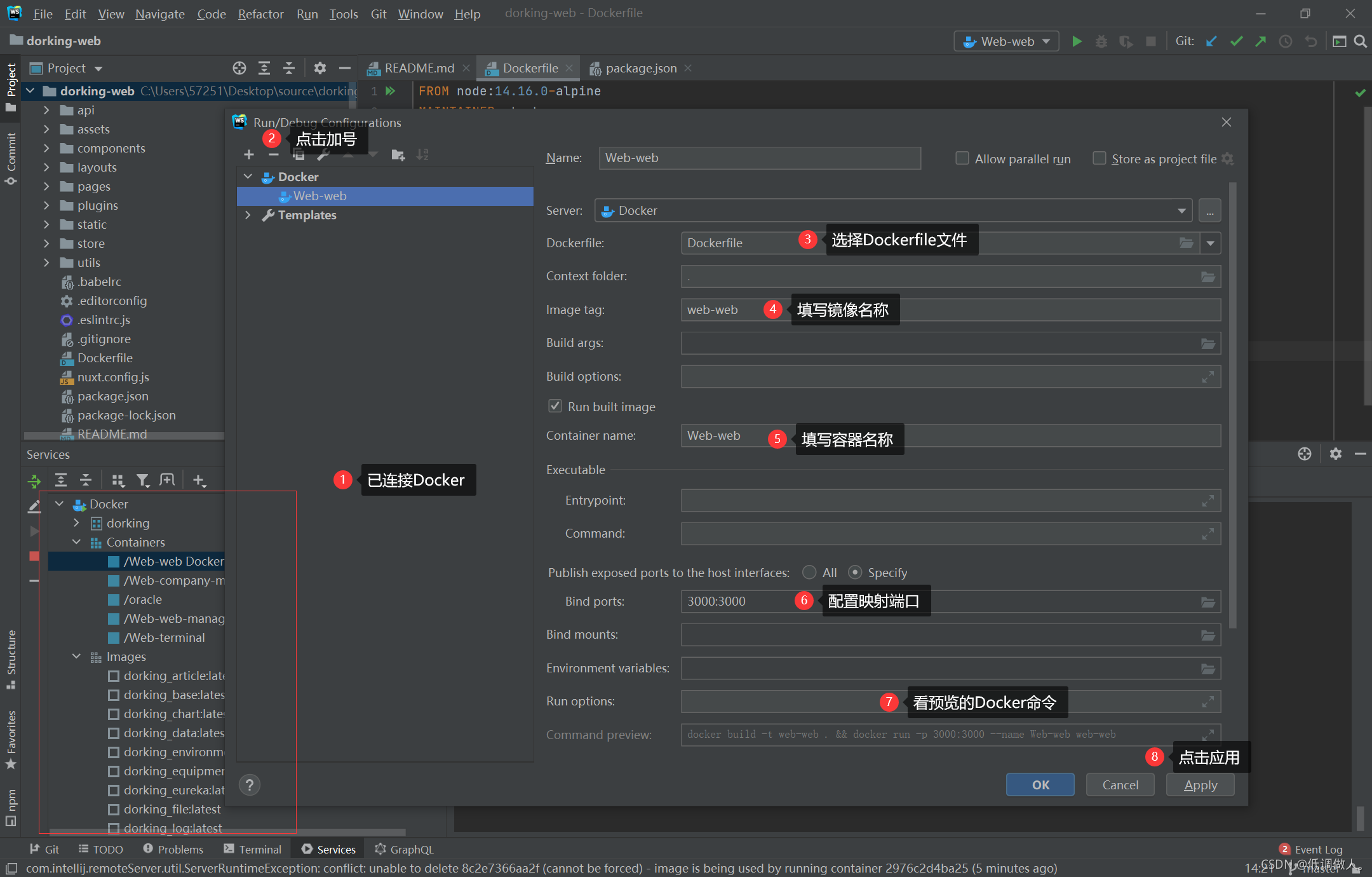Open the Refactor menu
Image resolution: width=1372 pixels, height=877 pixels.
[x=260, y=13]
